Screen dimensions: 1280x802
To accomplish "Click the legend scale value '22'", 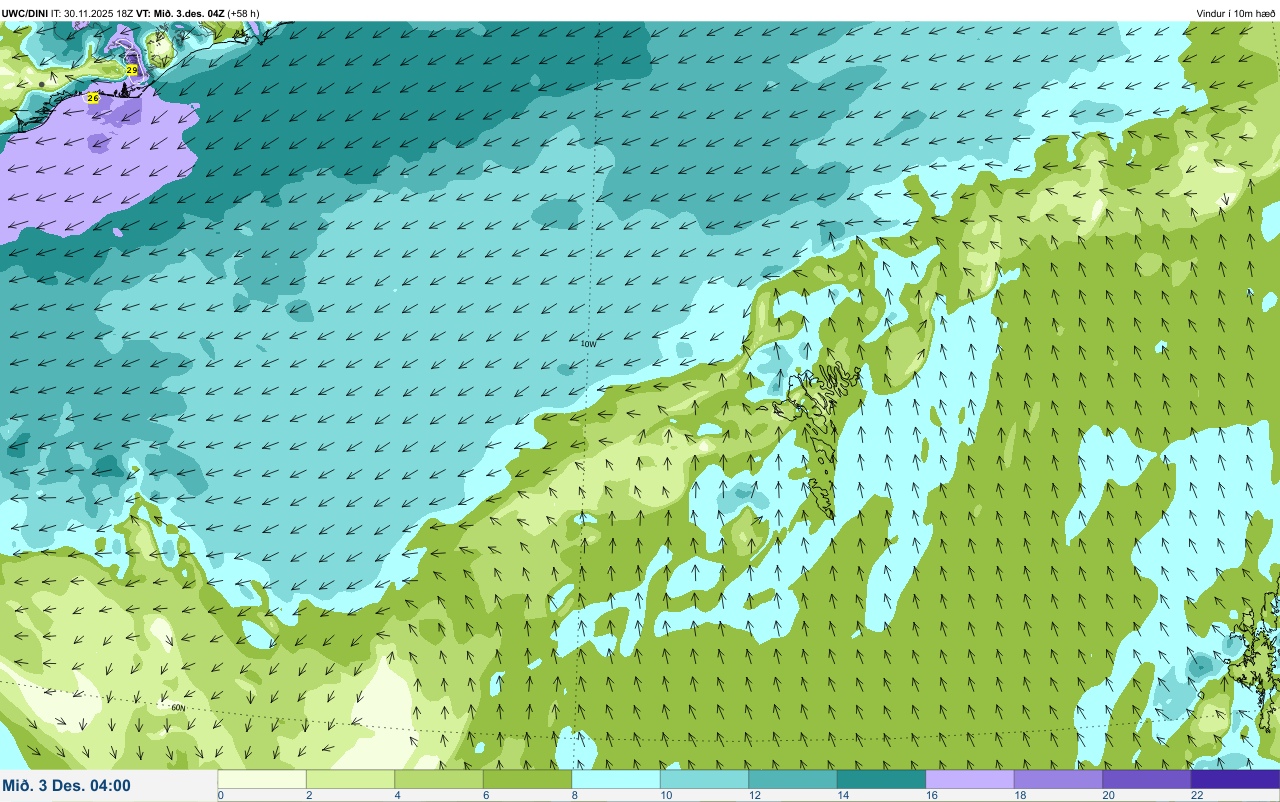I will pos(1196,795).
